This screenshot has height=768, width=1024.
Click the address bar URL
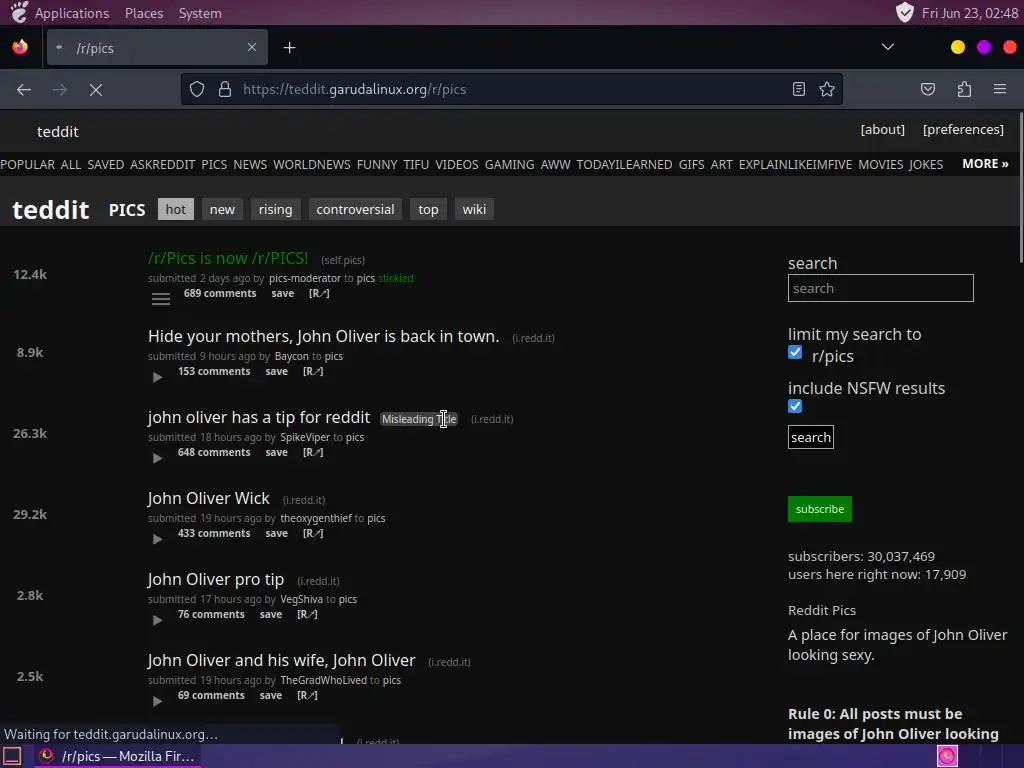(355, 89)
